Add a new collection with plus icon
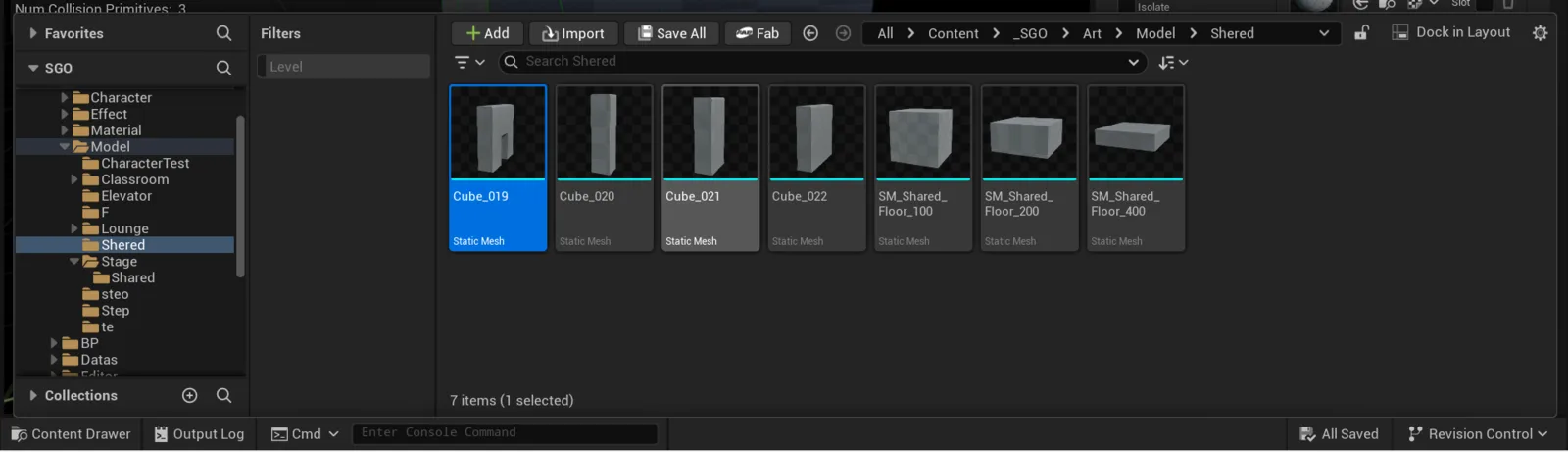This screenshot has height=452, width=1568. coord(190,395)
